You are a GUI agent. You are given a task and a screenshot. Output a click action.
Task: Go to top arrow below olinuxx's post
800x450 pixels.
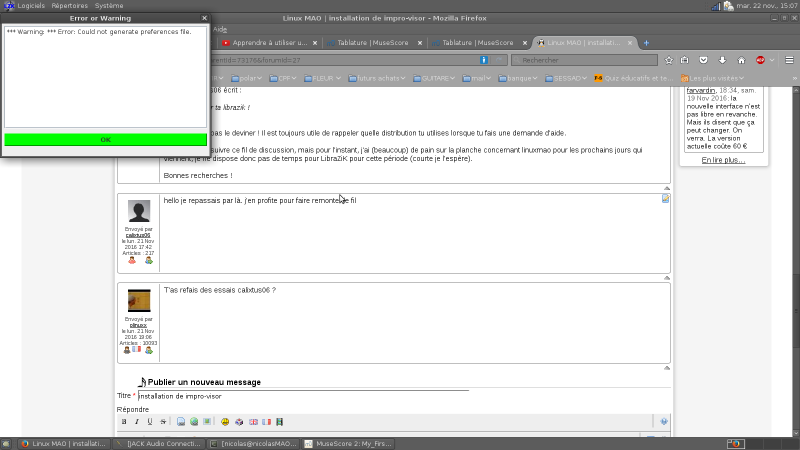[x=667, y=368]
